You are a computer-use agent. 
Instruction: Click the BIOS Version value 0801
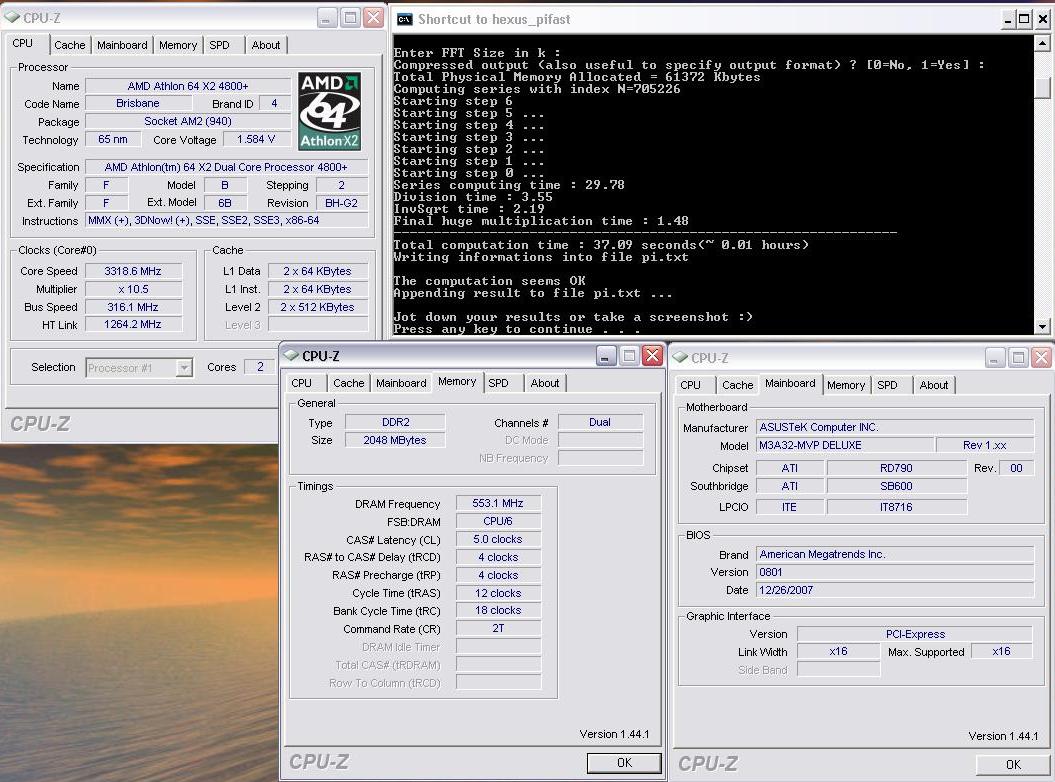tap(895, 572)
